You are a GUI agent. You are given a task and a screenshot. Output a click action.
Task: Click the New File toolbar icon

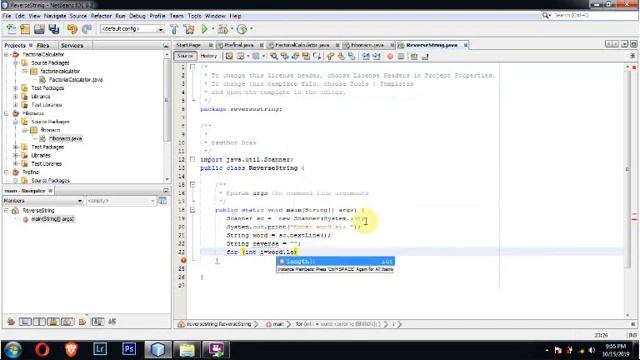(11, 29)
